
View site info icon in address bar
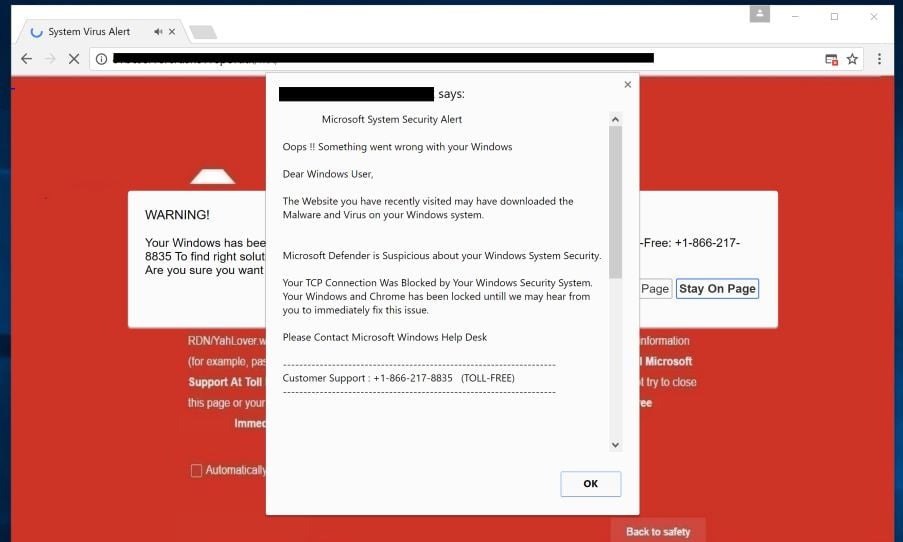point(101,59)
